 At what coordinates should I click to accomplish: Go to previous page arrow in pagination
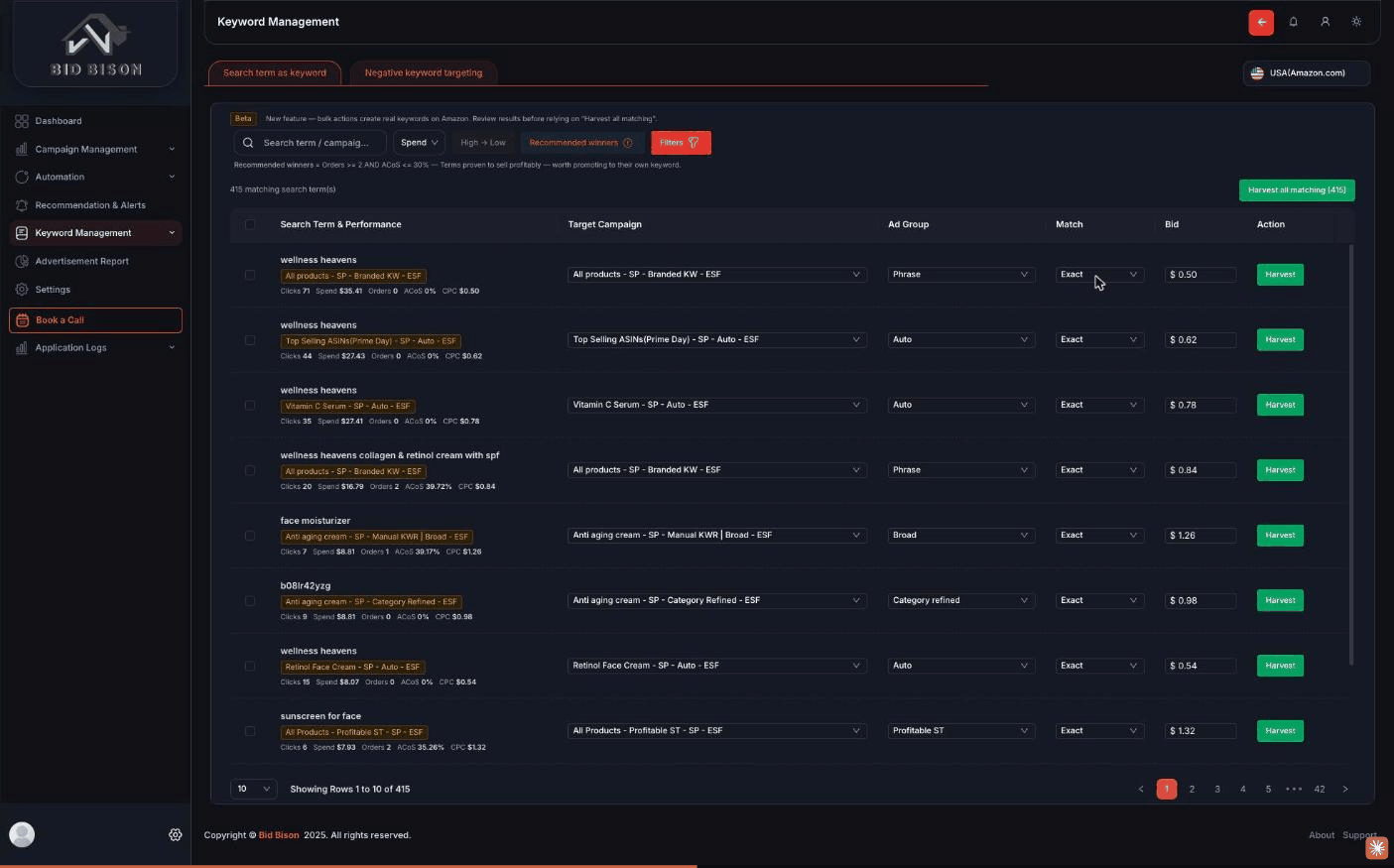(1141, 790)
